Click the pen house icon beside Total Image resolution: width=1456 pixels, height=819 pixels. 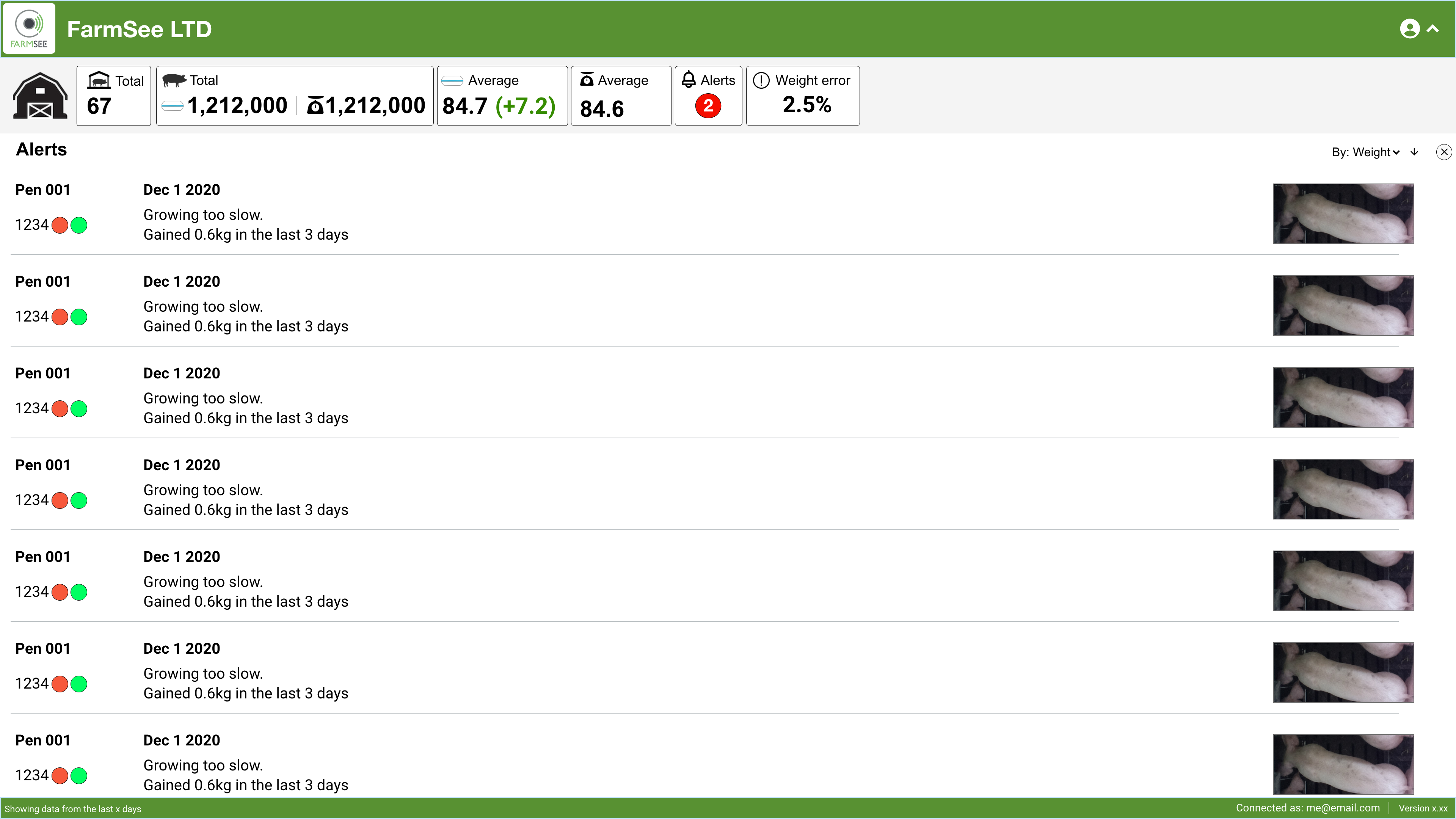click(x=99, y=80)
